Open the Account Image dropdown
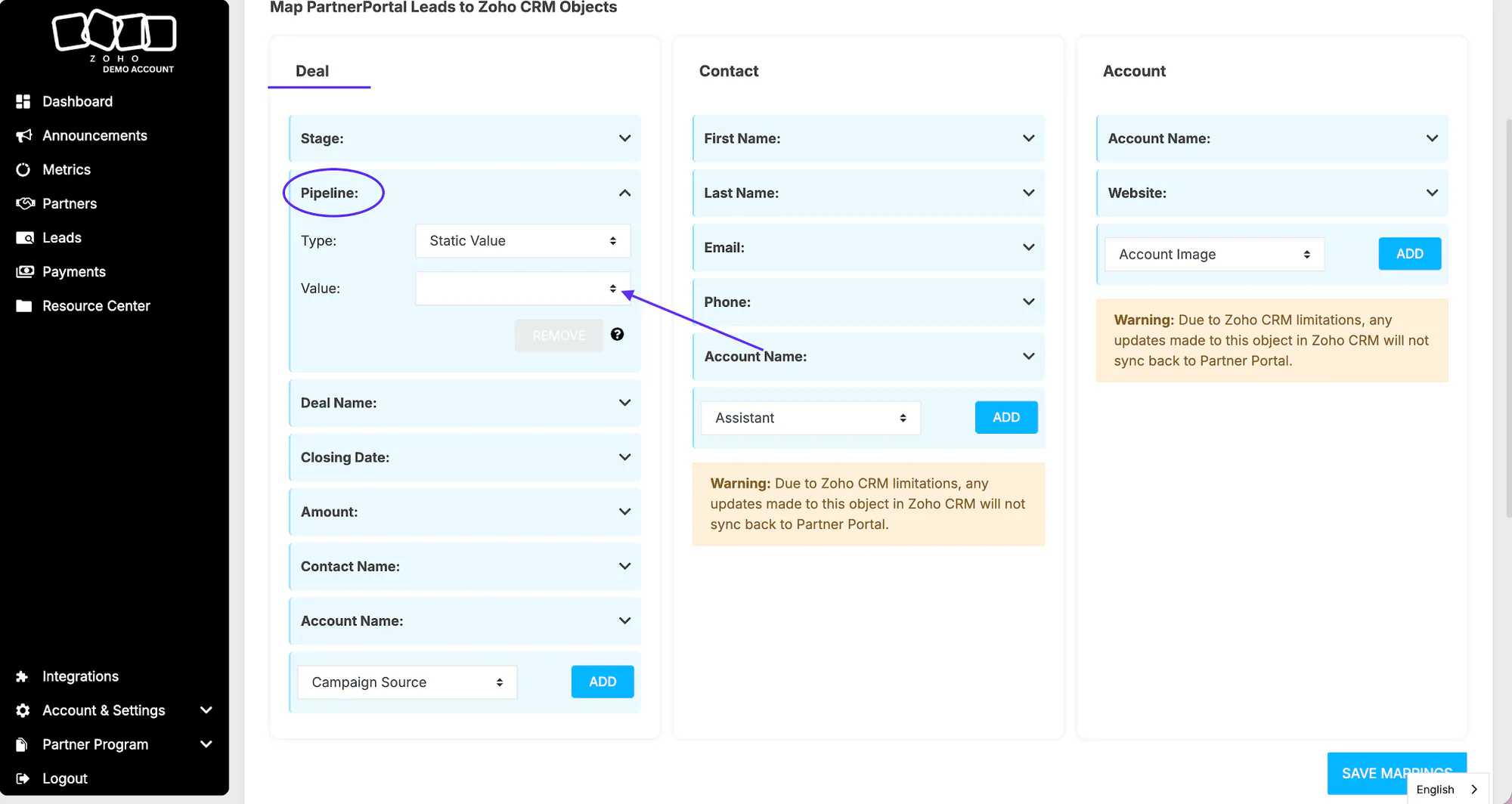Image resolution: width=1512 pixels, height=804 pixels. point(1215,255)
